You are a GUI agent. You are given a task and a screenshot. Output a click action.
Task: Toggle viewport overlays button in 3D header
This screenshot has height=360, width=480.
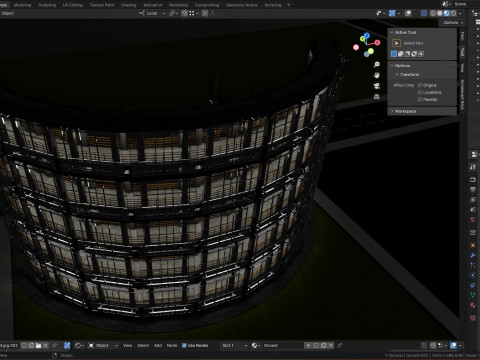408,13
